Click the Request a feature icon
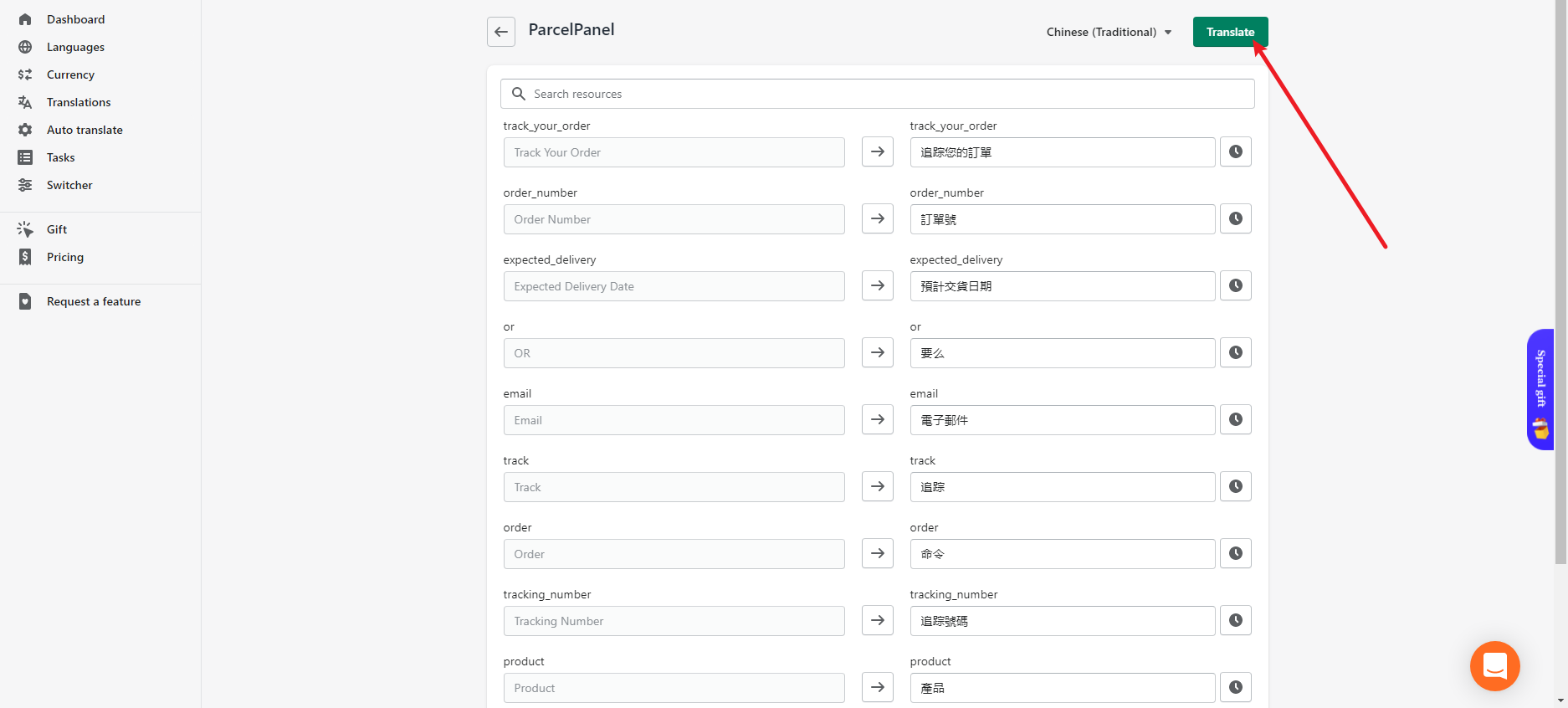Image resolution: width=1568 pixels, height=708 pixels. click(x=25, y=301)
